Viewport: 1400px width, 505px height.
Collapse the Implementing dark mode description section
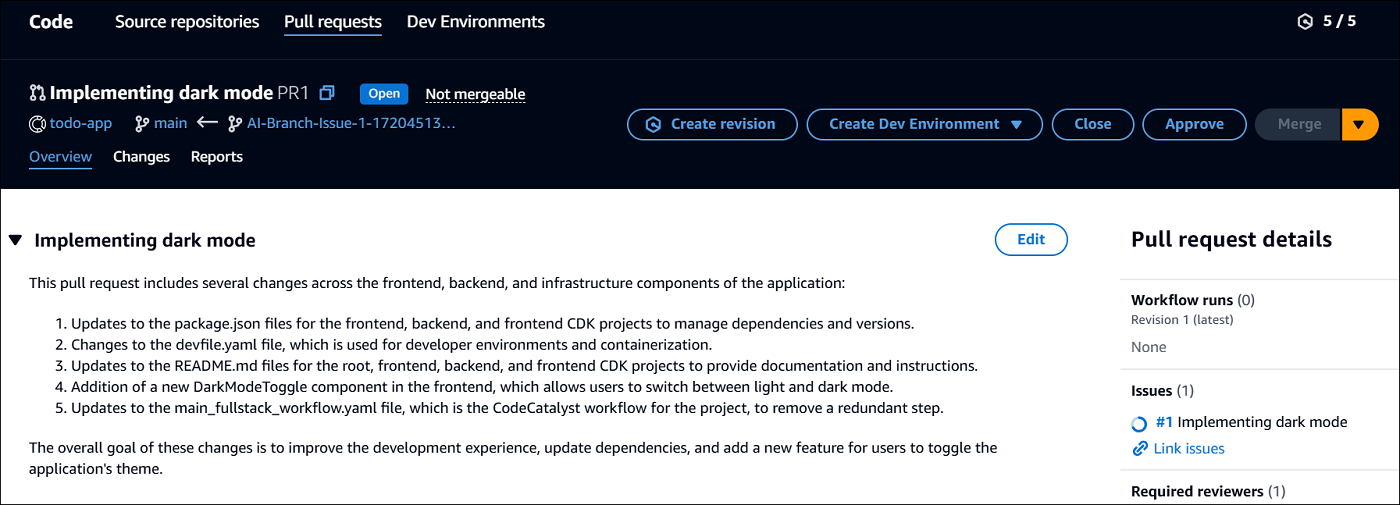pyautogui.click(x=15, y=240)
